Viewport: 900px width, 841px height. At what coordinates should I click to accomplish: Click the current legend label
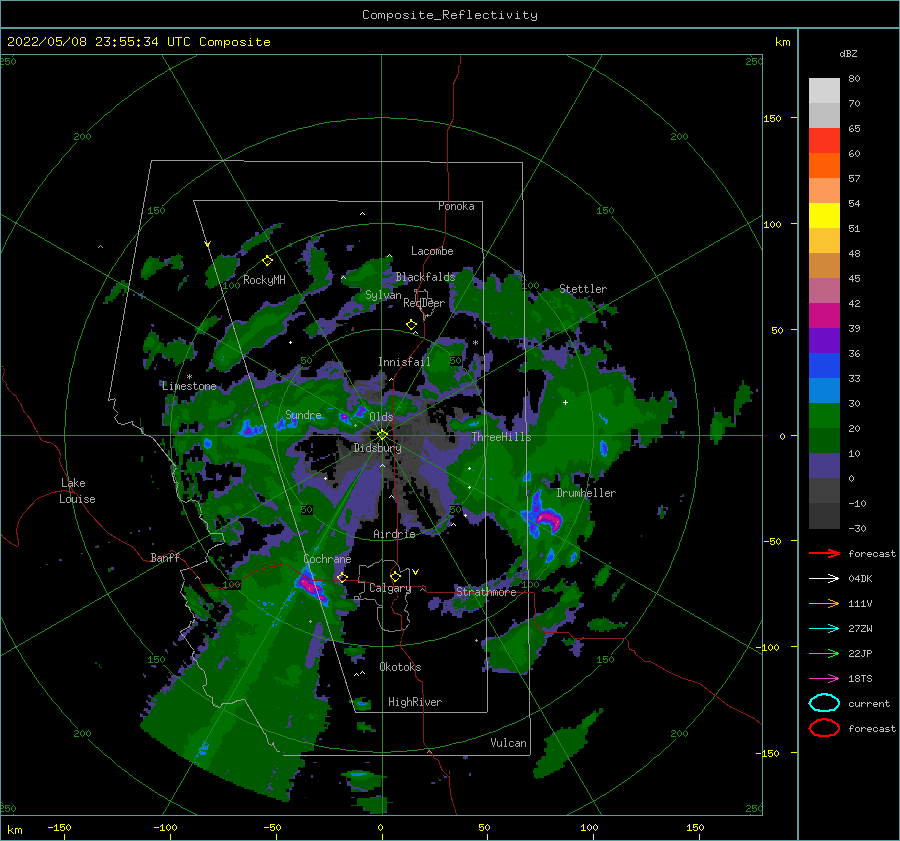pos(869,704)
